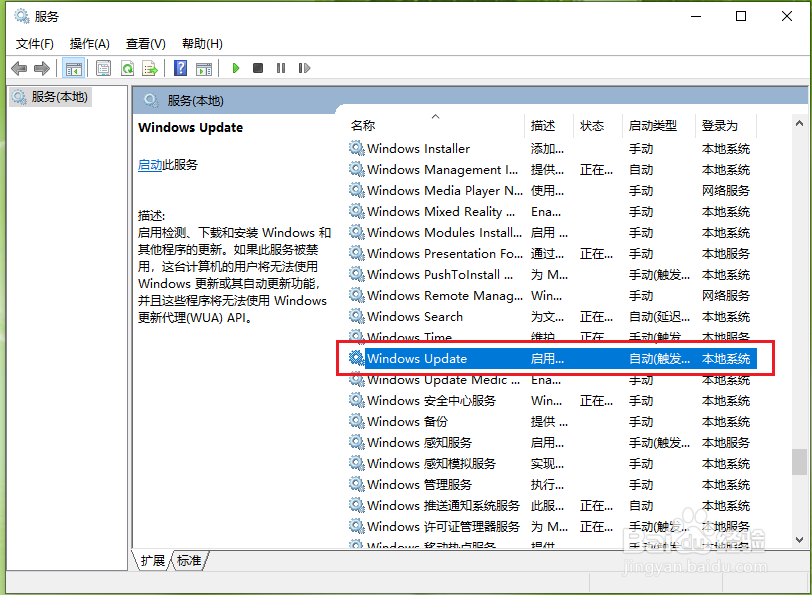Viewport: 812px width, 595px height.
Task: Select the Windows Management Instrumentation service
Action: point(552,169)
